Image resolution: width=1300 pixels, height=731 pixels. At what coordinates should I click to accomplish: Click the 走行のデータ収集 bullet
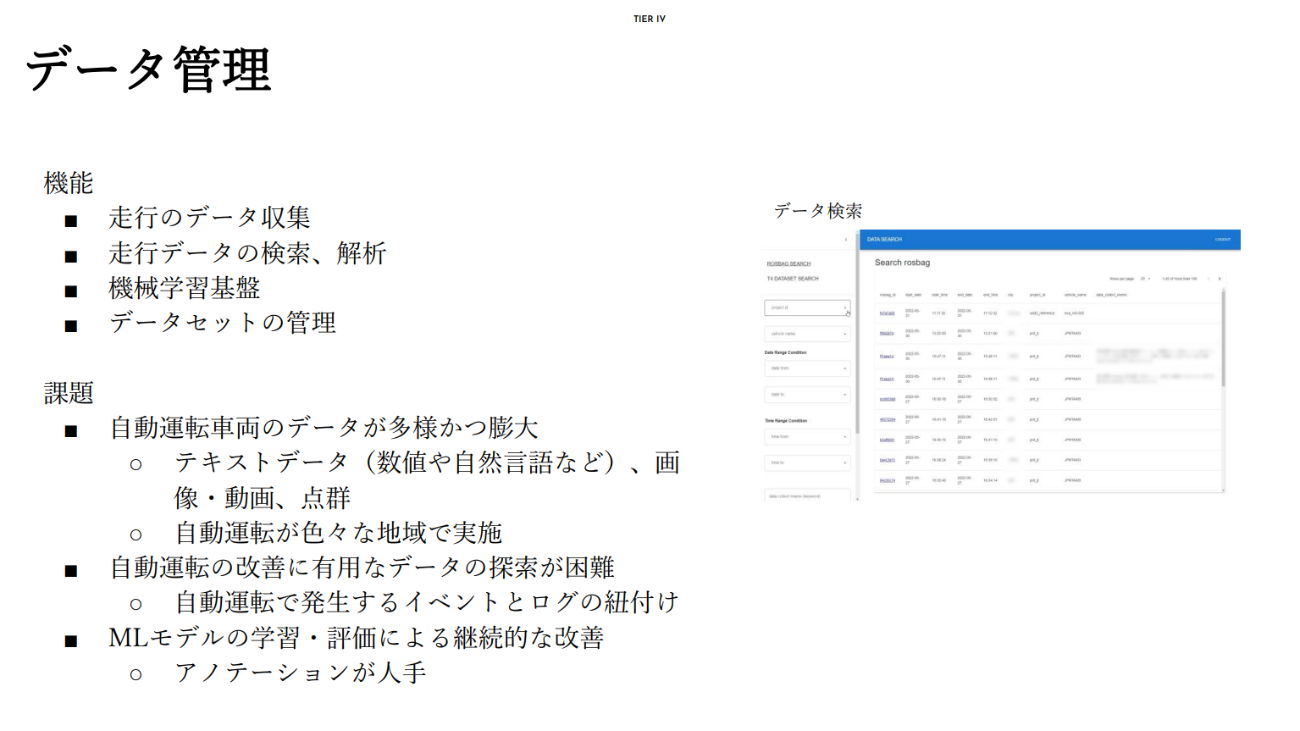[x=209, y=218]
